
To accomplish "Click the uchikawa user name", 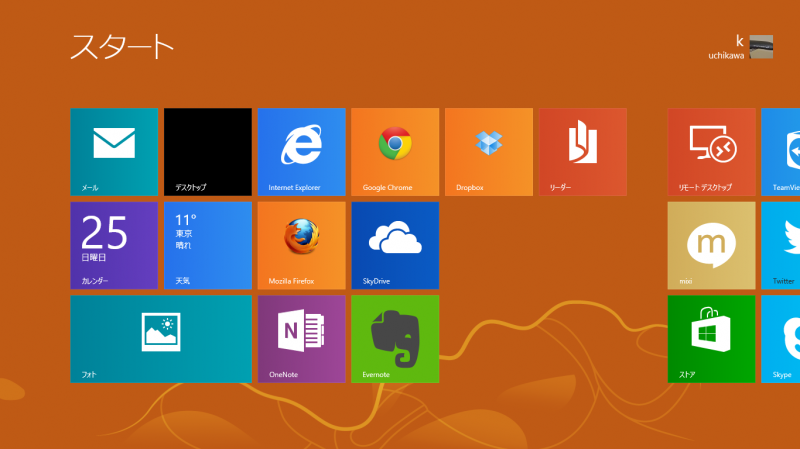I will click(x=726, y=56).
